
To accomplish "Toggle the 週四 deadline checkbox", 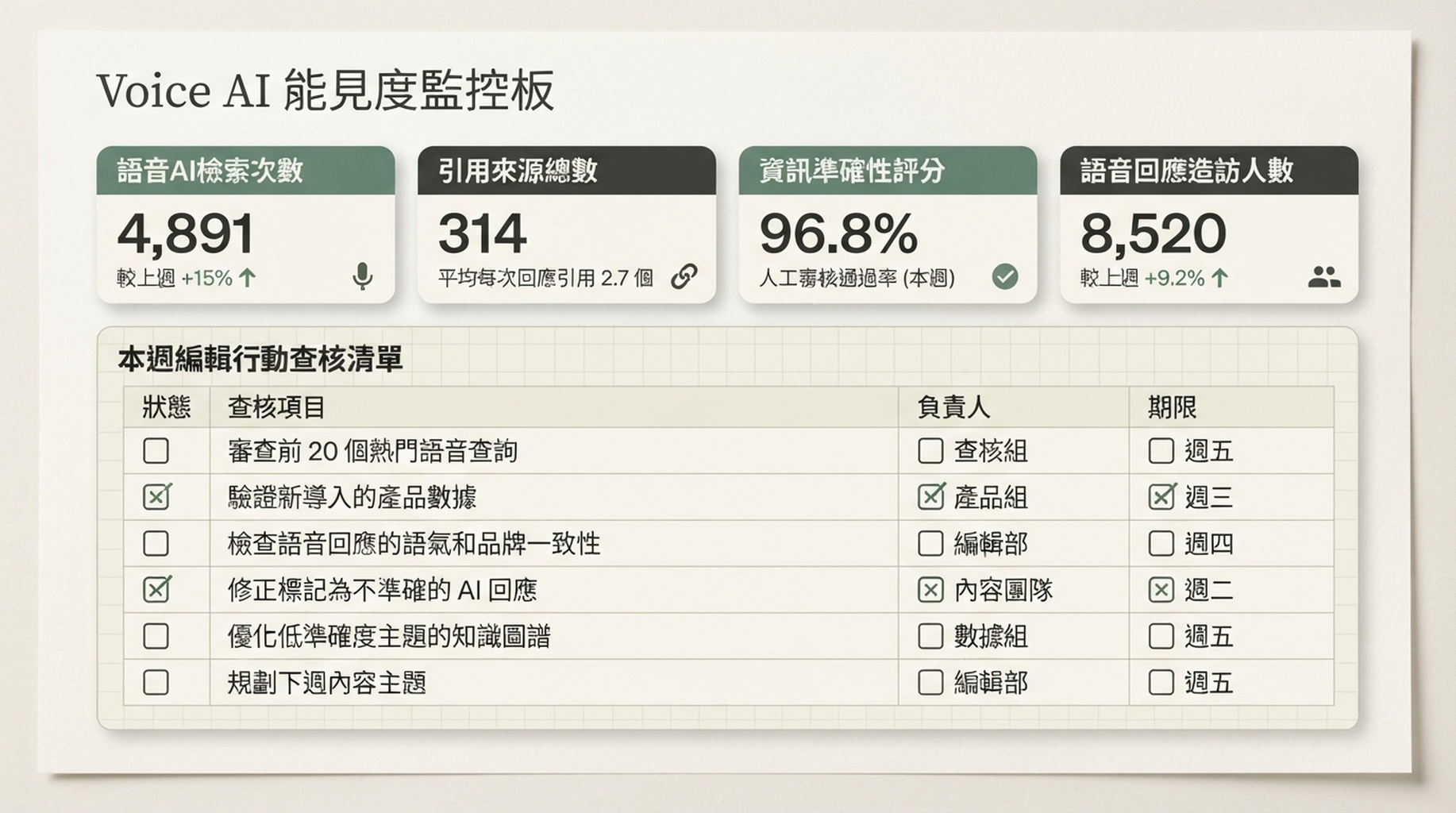I will [x=1161, y=544].
